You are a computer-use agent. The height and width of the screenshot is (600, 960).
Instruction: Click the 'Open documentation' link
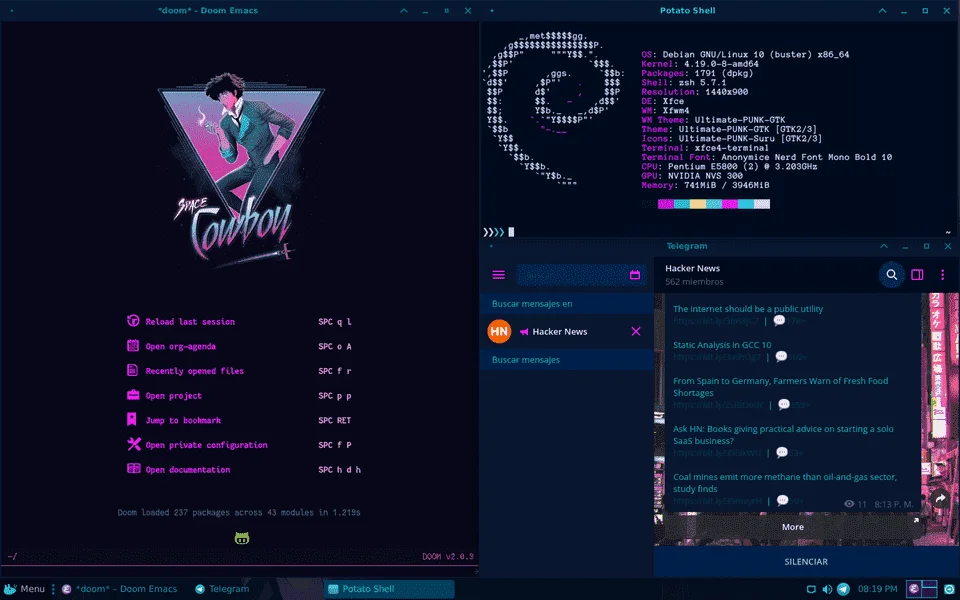pyautogui.click(x=187, y=470)
